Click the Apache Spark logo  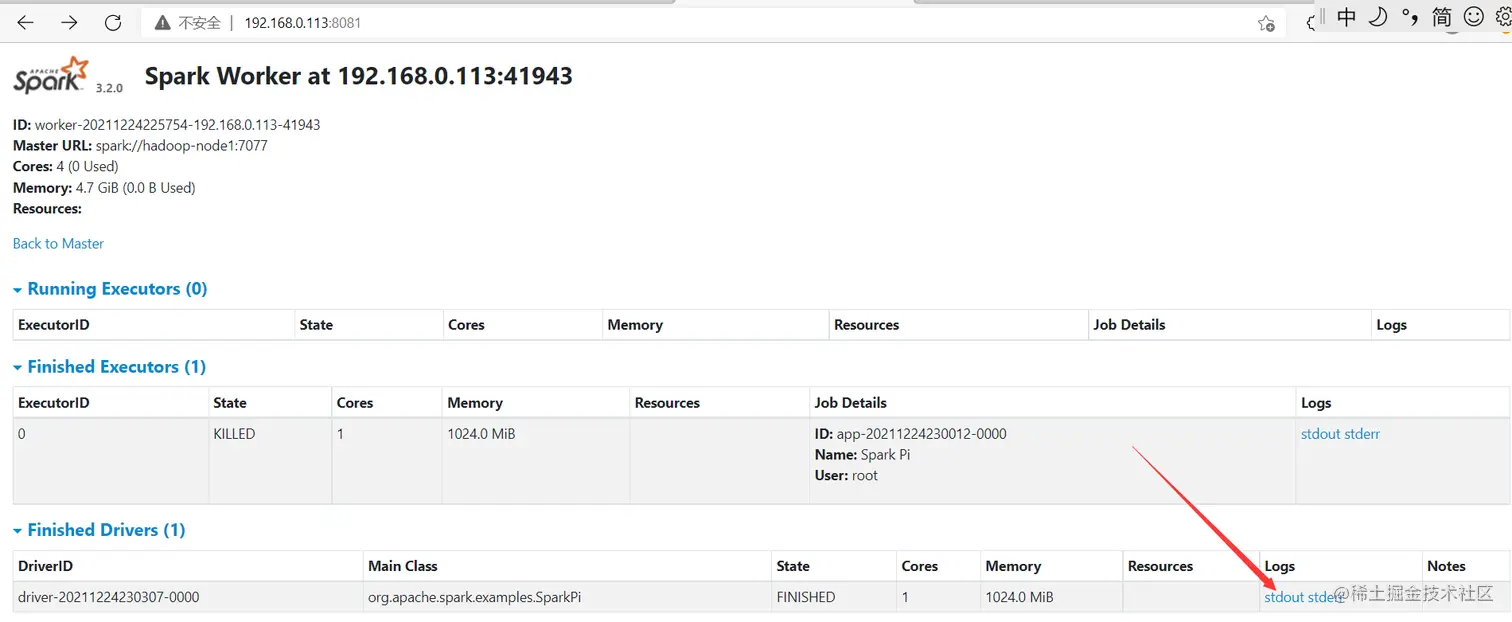(x=50, y=76)
